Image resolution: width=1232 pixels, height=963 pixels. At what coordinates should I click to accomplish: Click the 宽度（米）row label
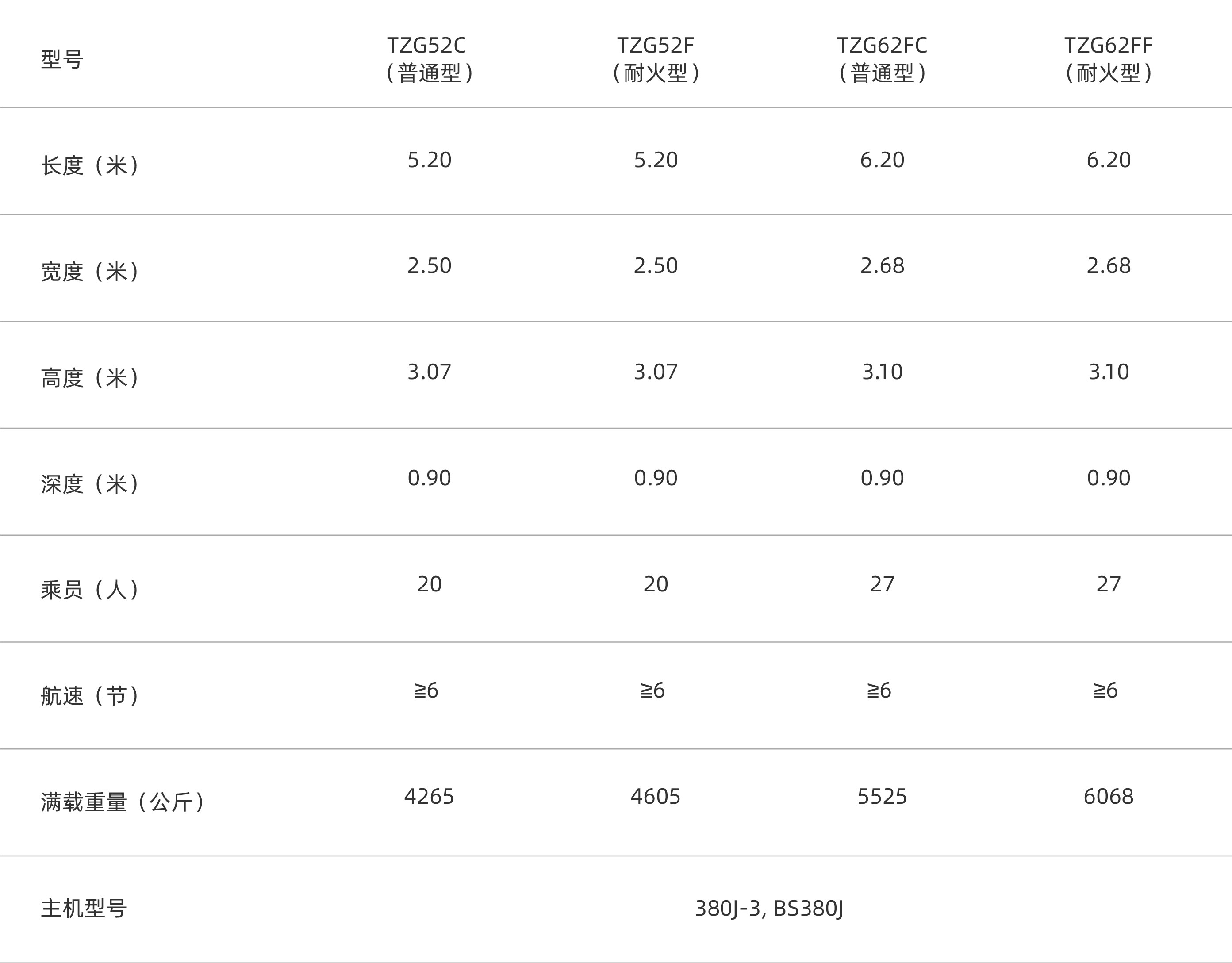point(90,271)
